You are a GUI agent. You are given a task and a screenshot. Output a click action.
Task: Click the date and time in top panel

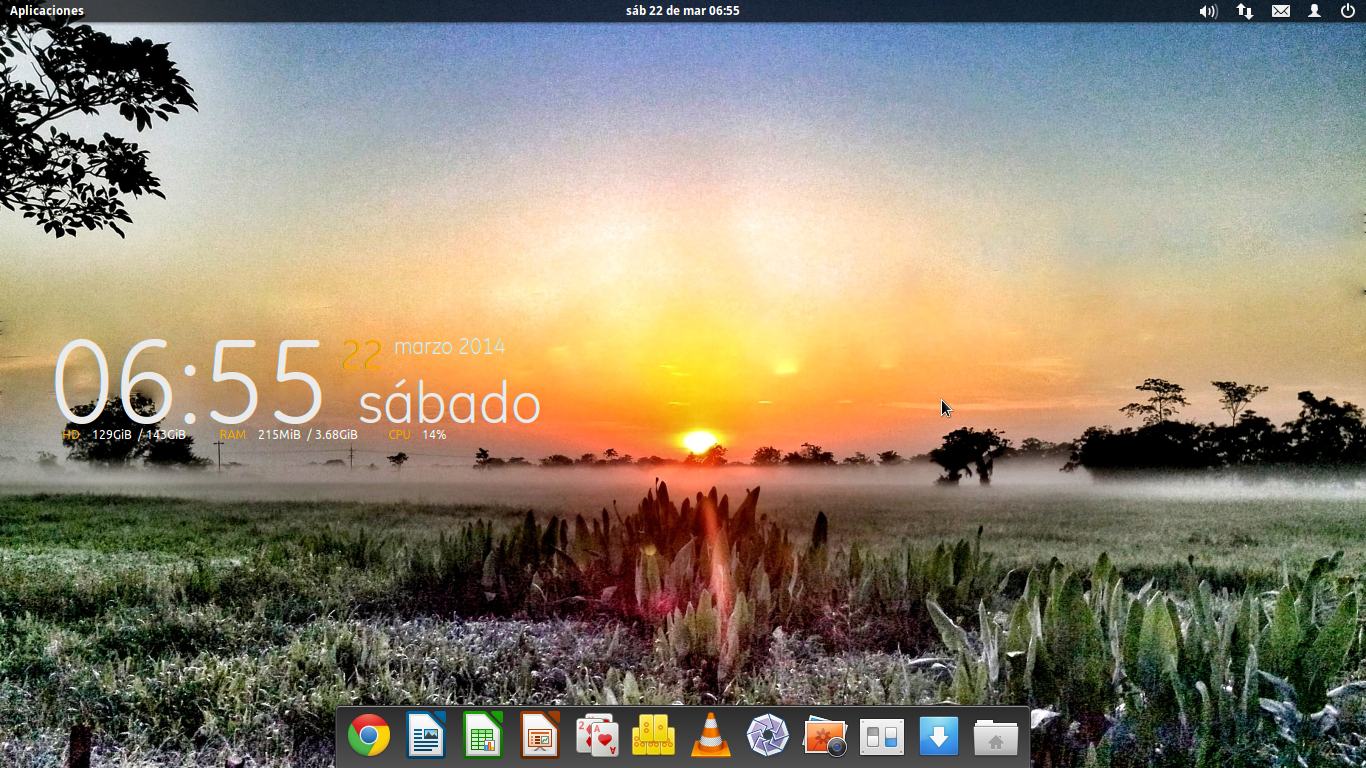pyautogui.click(x=682, y=11)
